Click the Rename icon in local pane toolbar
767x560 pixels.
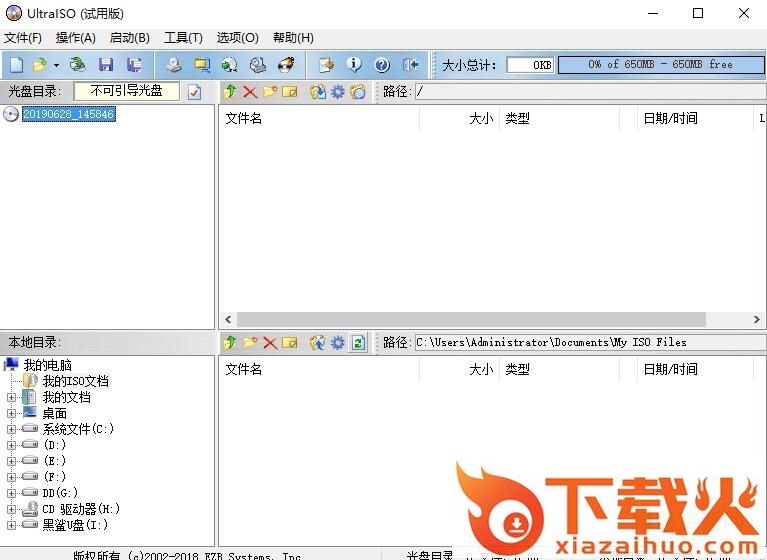[290, 342]
